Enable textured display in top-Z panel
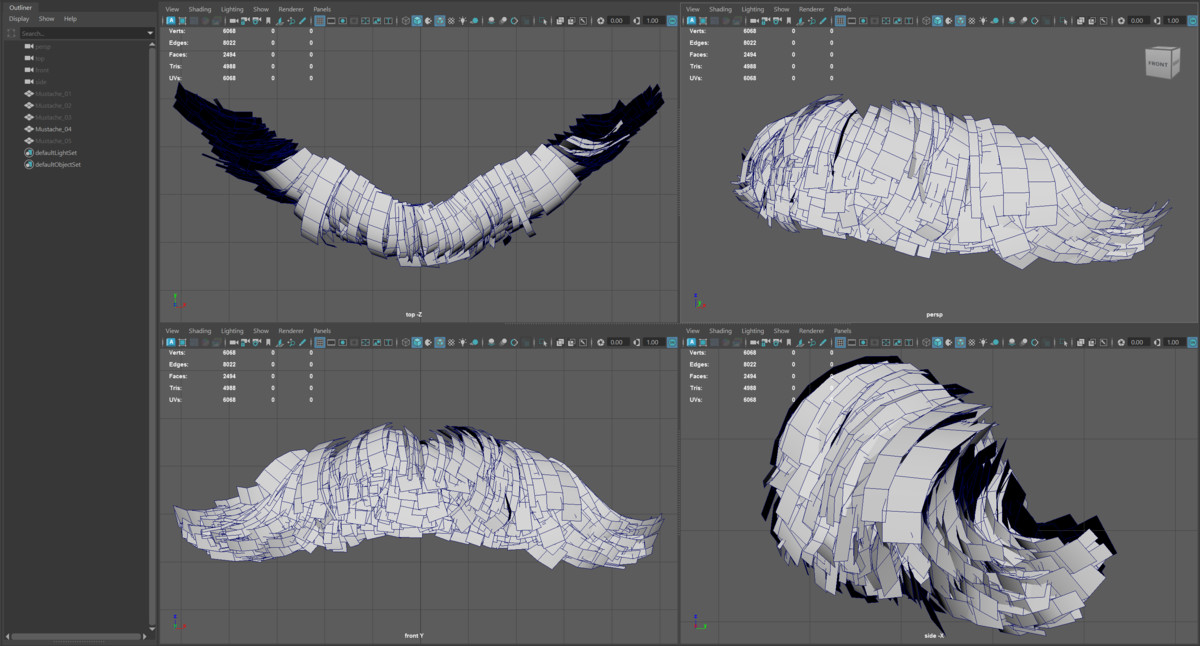This screenshot has width=1200, height=646. (451, 20)
